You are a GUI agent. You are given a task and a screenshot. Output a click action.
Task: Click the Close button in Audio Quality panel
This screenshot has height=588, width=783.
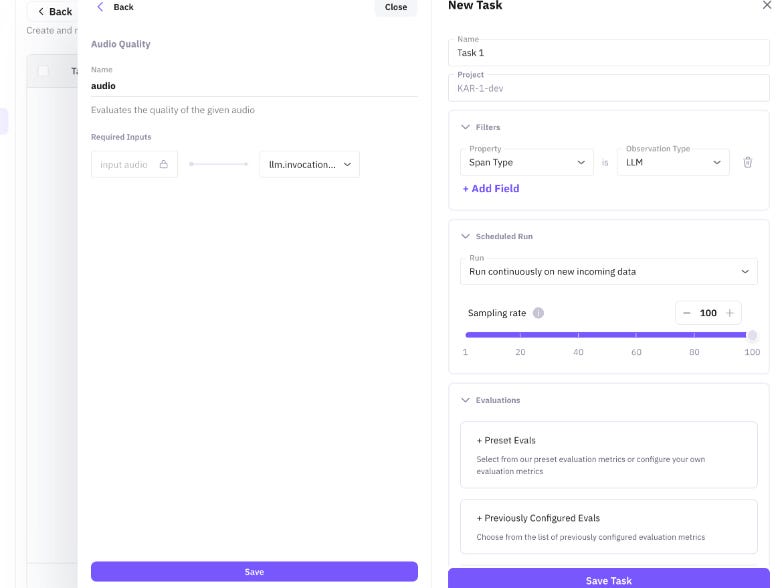(396, 7)
